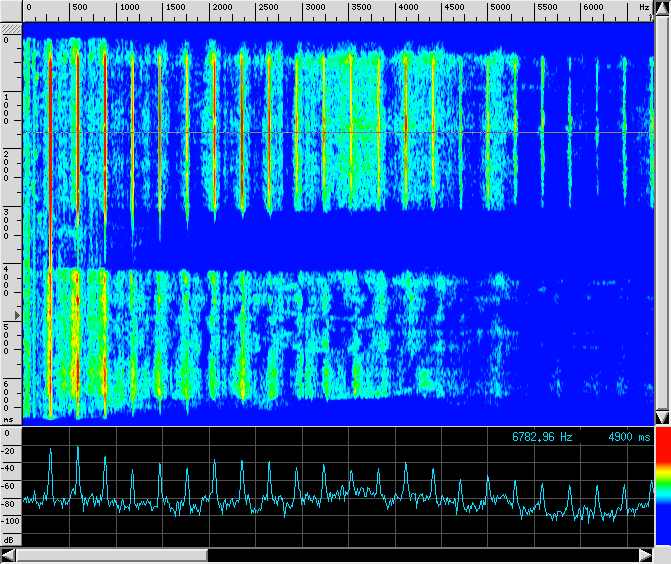
Task: Click the right arrow of horizontal scrollbar
Action: pyautogui.click(x=645, y=555)
